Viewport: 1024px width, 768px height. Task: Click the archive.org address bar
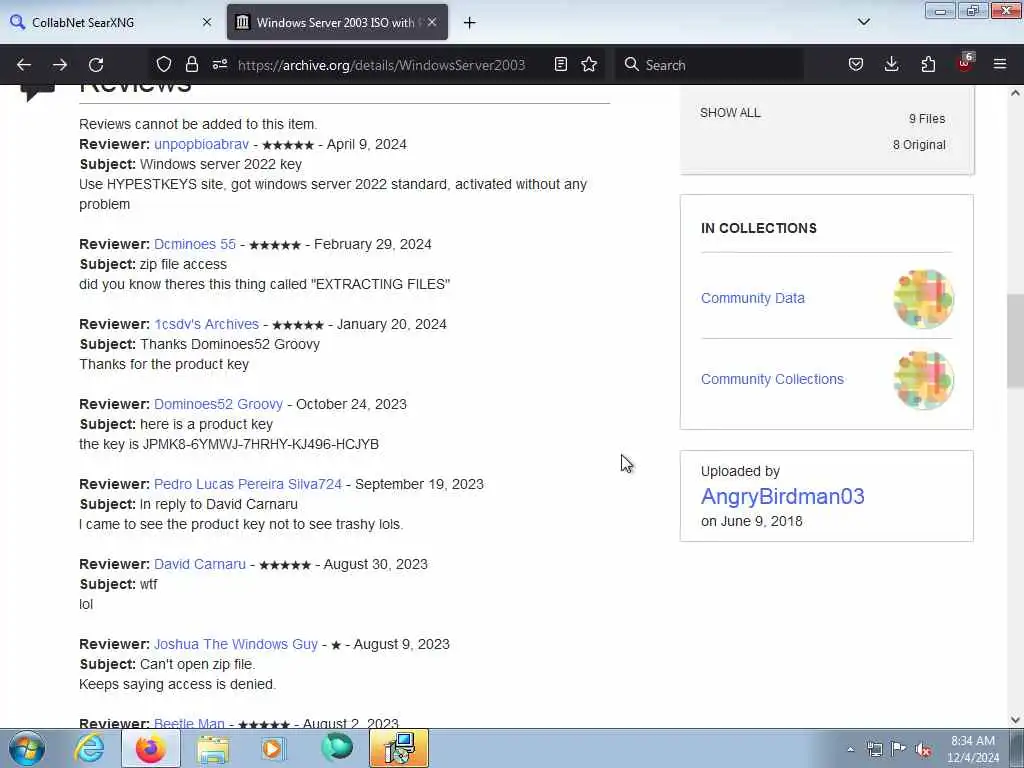[381, 65]
